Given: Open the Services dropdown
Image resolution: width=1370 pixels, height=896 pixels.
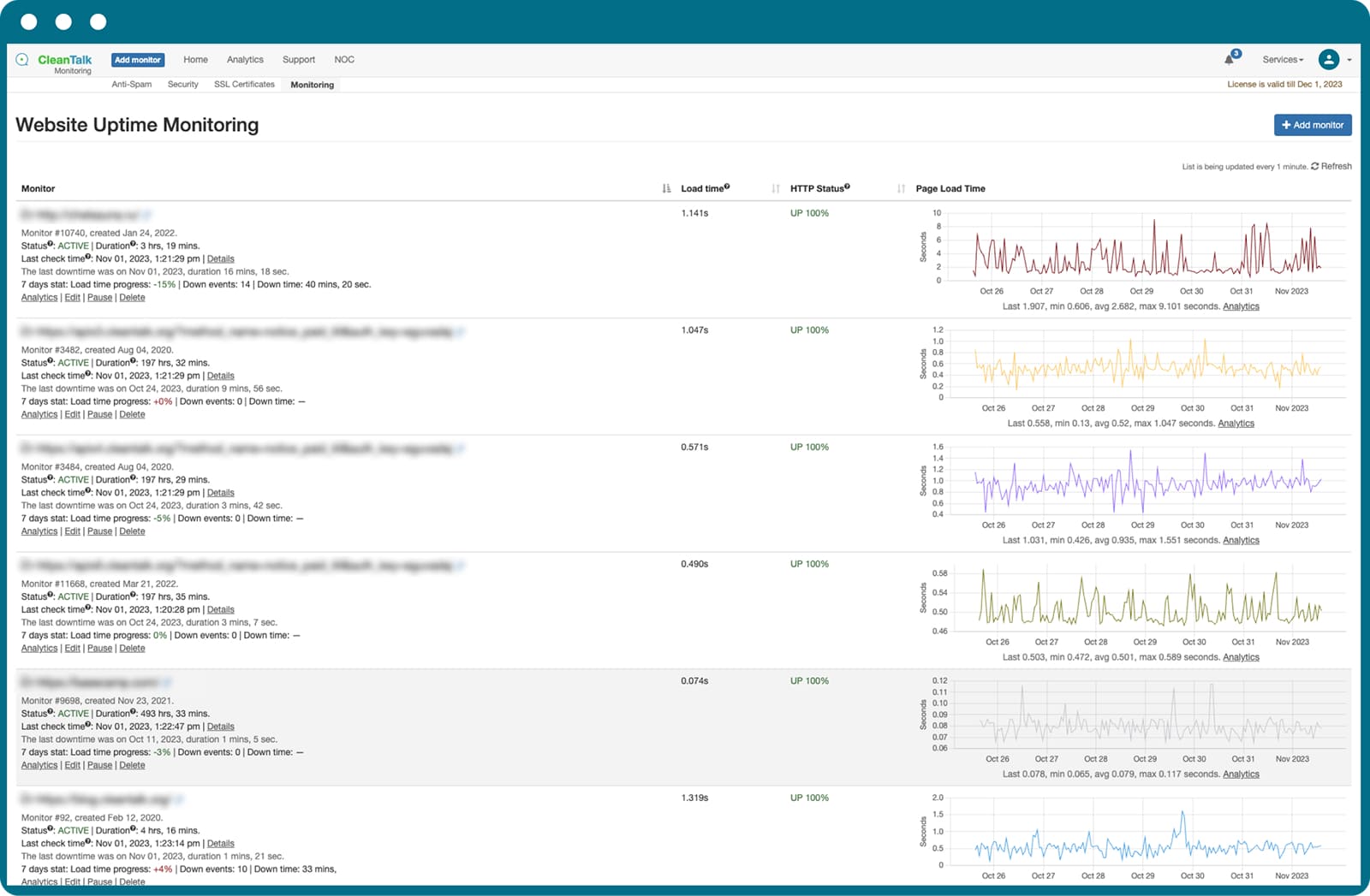Looking at the screenshot, I should [1281, 59].
